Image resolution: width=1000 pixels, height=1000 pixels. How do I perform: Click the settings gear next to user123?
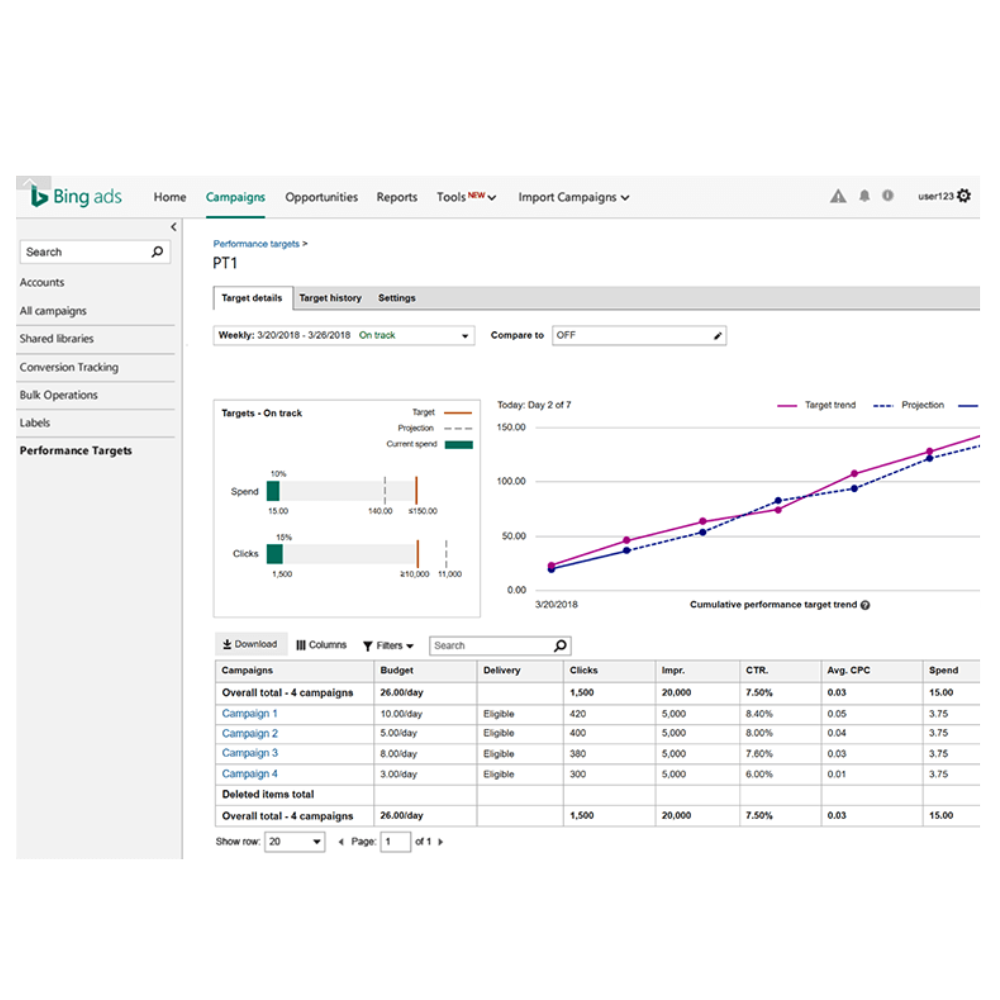[964, 196]
